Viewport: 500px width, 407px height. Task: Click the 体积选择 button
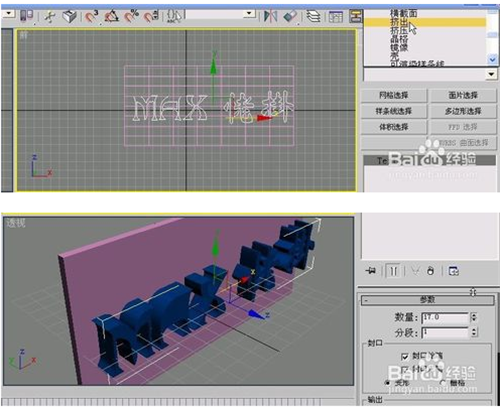click(394, 127)
